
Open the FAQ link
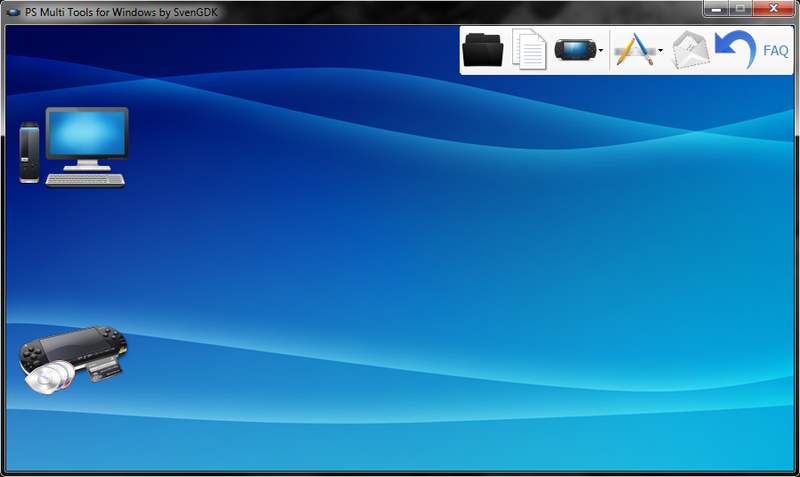(776, 51)
